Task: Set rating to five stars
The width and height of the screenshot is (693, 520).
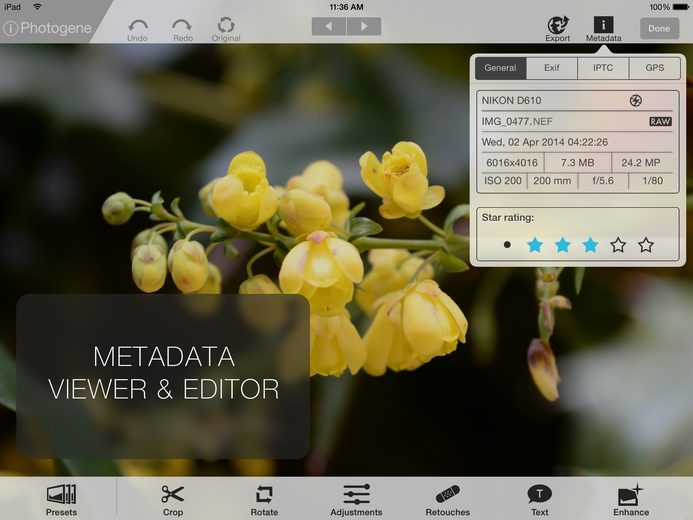Action: (x=646, y=244)
